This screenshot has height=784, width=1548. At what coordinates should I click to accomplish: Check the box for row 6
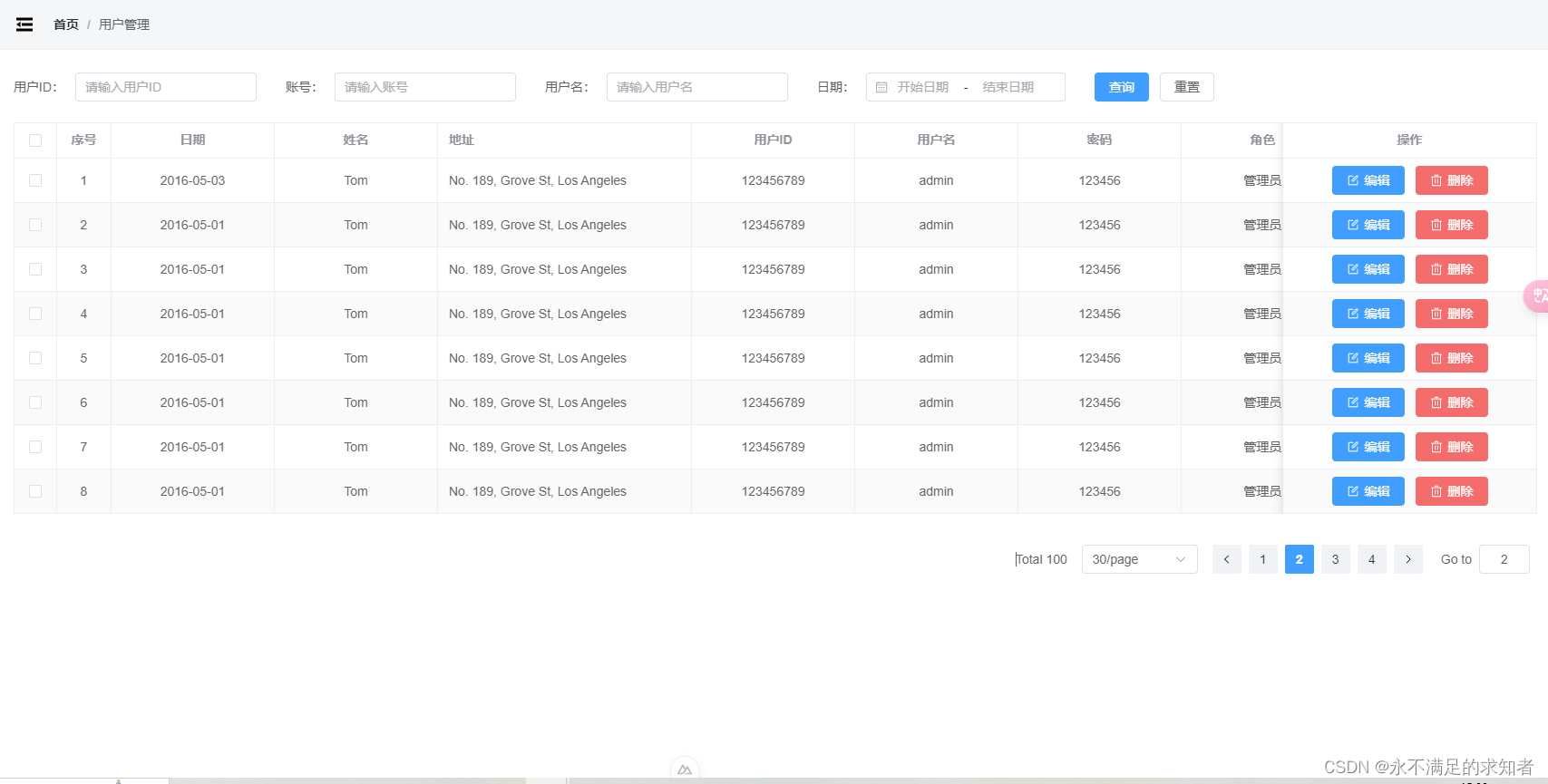[35, 402]
